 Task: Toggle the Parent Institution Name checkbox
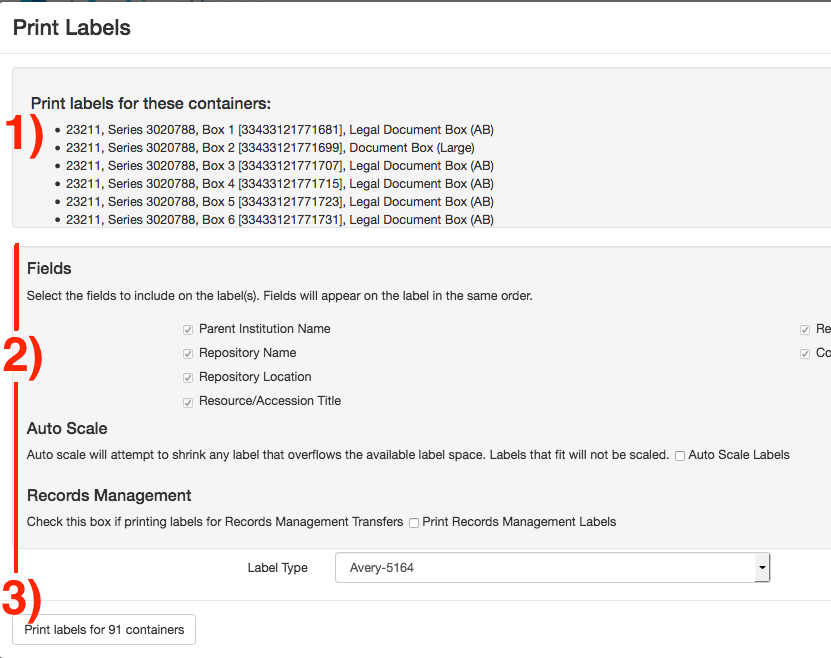click(188, 329)
